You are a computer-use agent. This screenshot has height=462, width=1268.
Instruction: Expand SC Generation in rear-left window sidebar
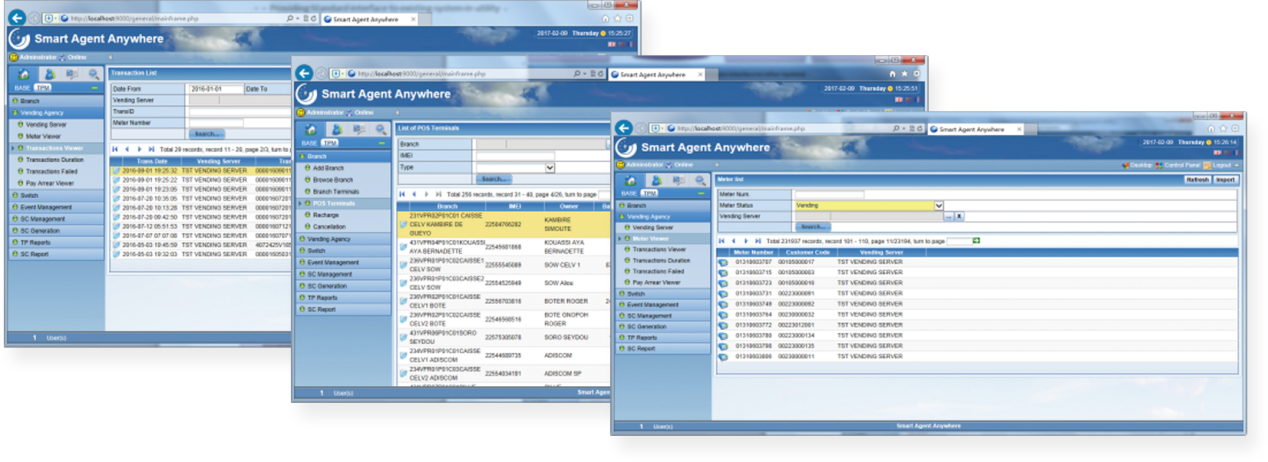[56, 230]
